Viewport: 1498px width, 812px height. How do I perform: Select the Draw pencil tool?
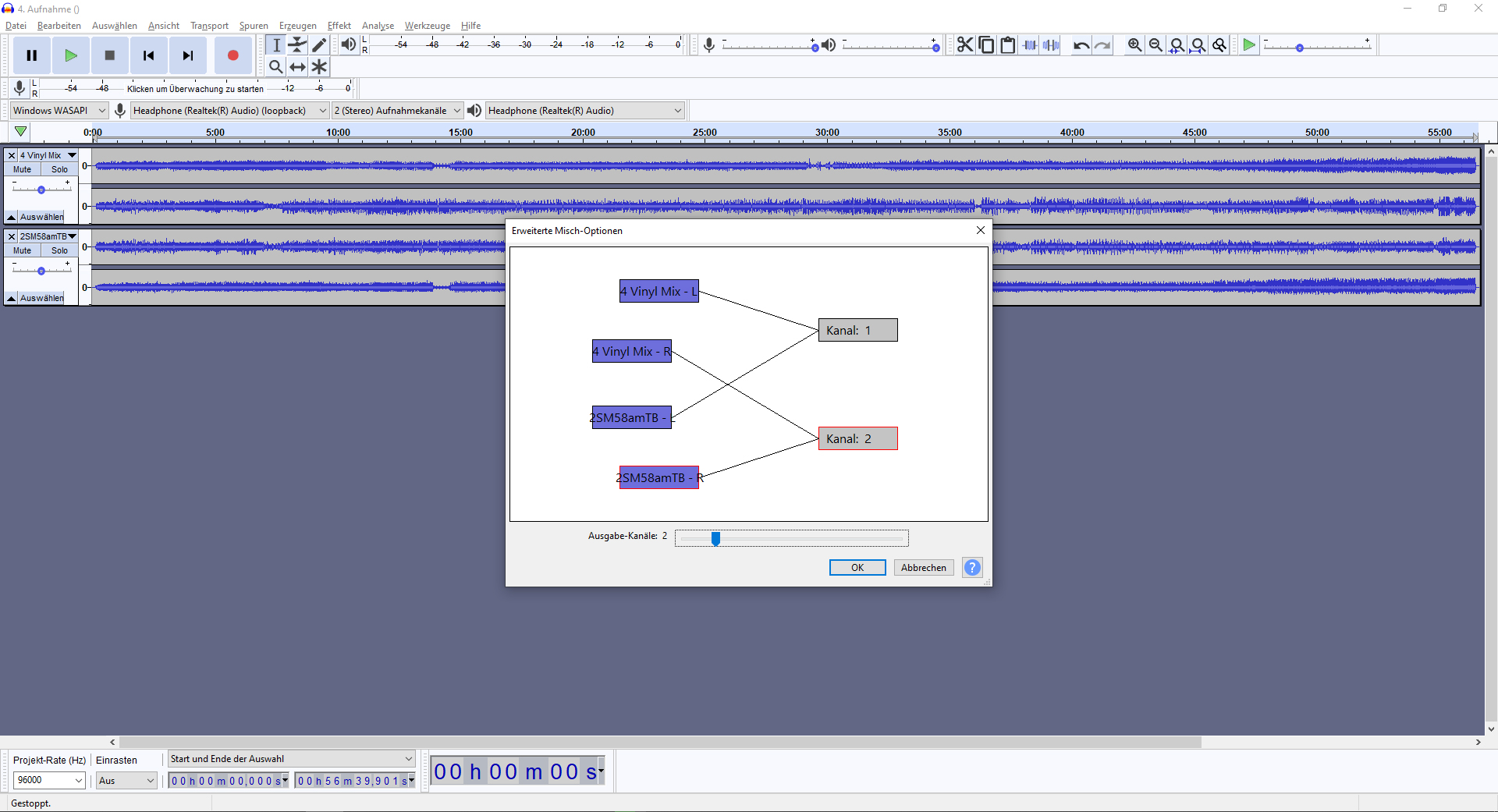pyautogui.click(x=319, y=44)
